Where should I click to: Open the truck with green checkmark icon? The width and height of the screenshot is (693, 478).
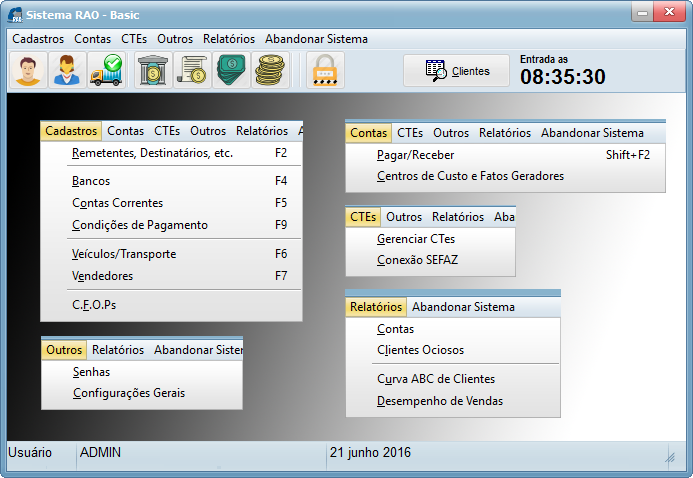coord(107,70)
